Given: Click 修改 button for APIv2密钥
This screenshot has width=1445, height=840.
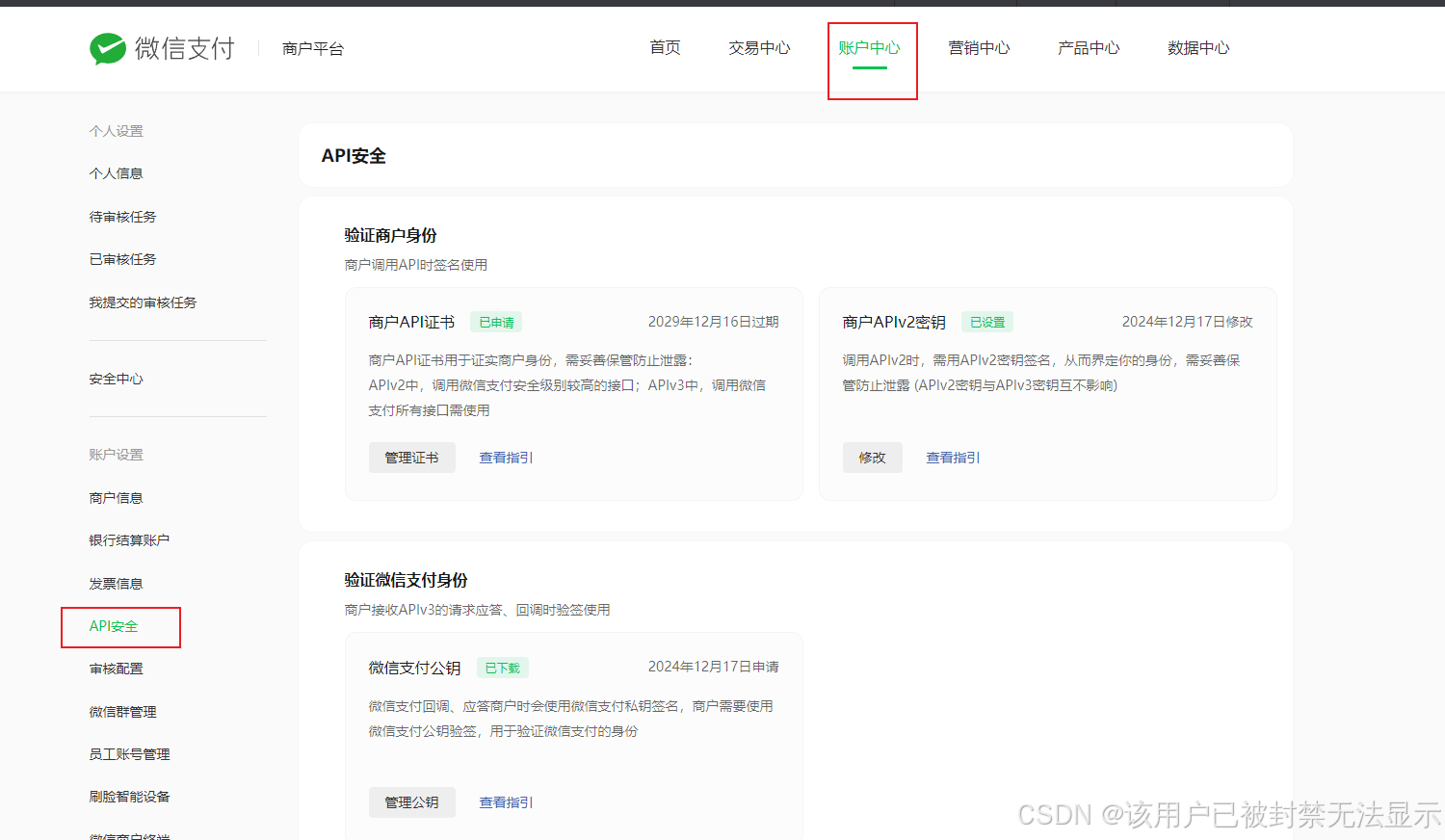Looking at the screenshot, I should 873,458.
